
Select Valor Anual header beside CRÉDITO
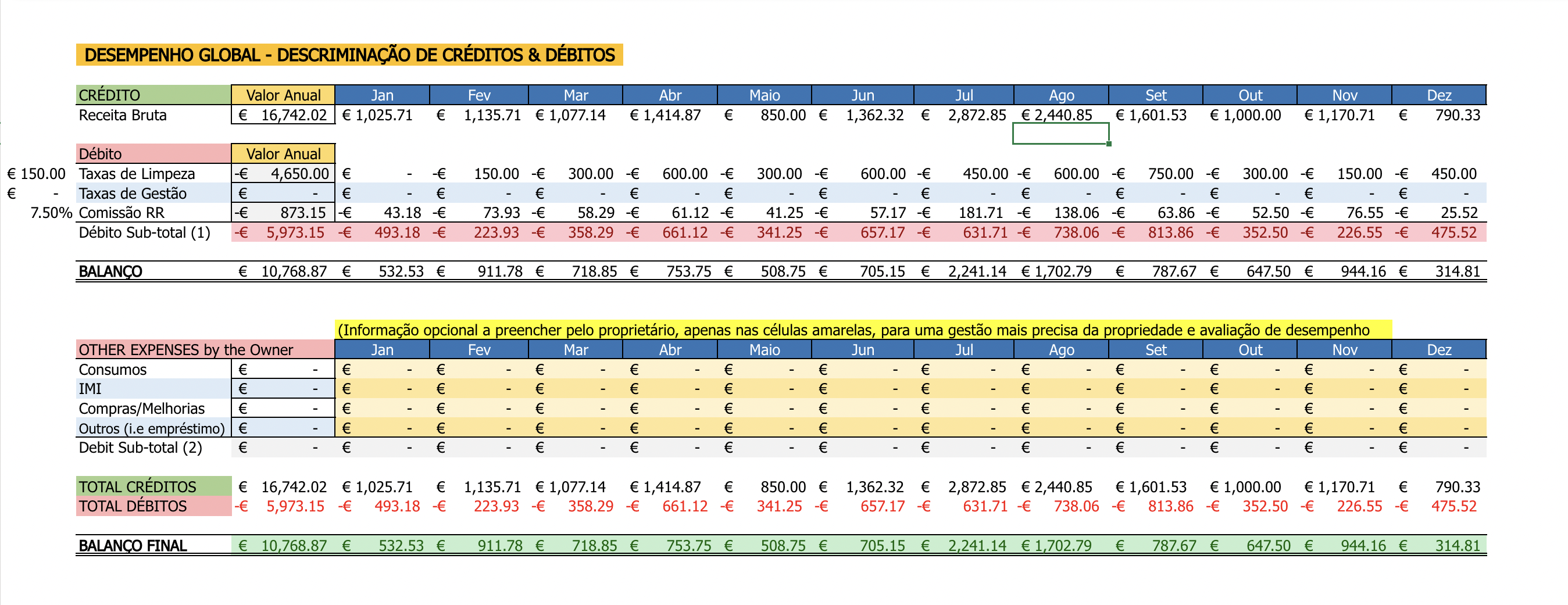click(x=283, y=95)
